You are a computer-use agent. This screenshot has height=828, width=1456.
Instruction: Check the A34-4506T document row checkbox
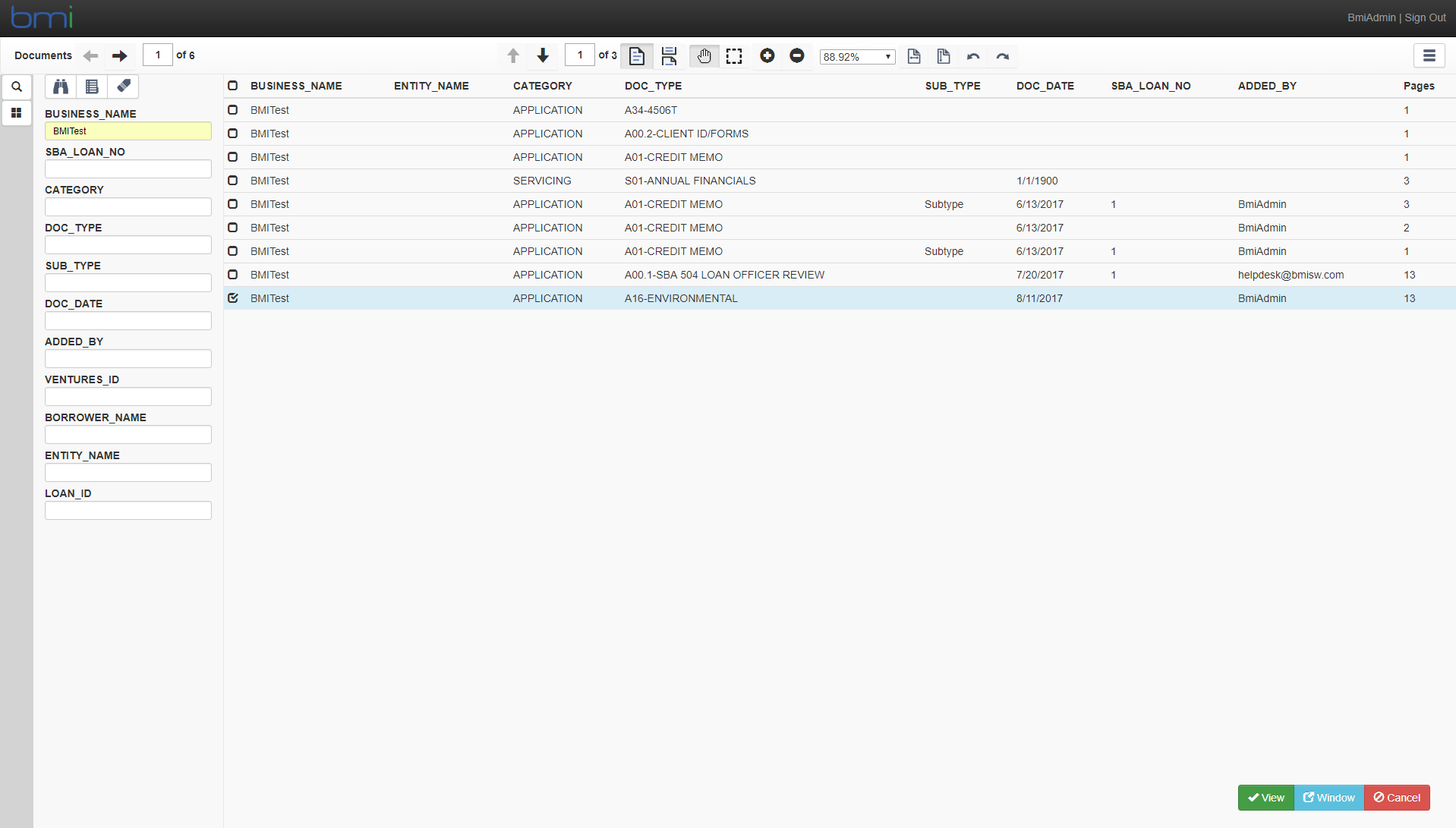(233, 110)
